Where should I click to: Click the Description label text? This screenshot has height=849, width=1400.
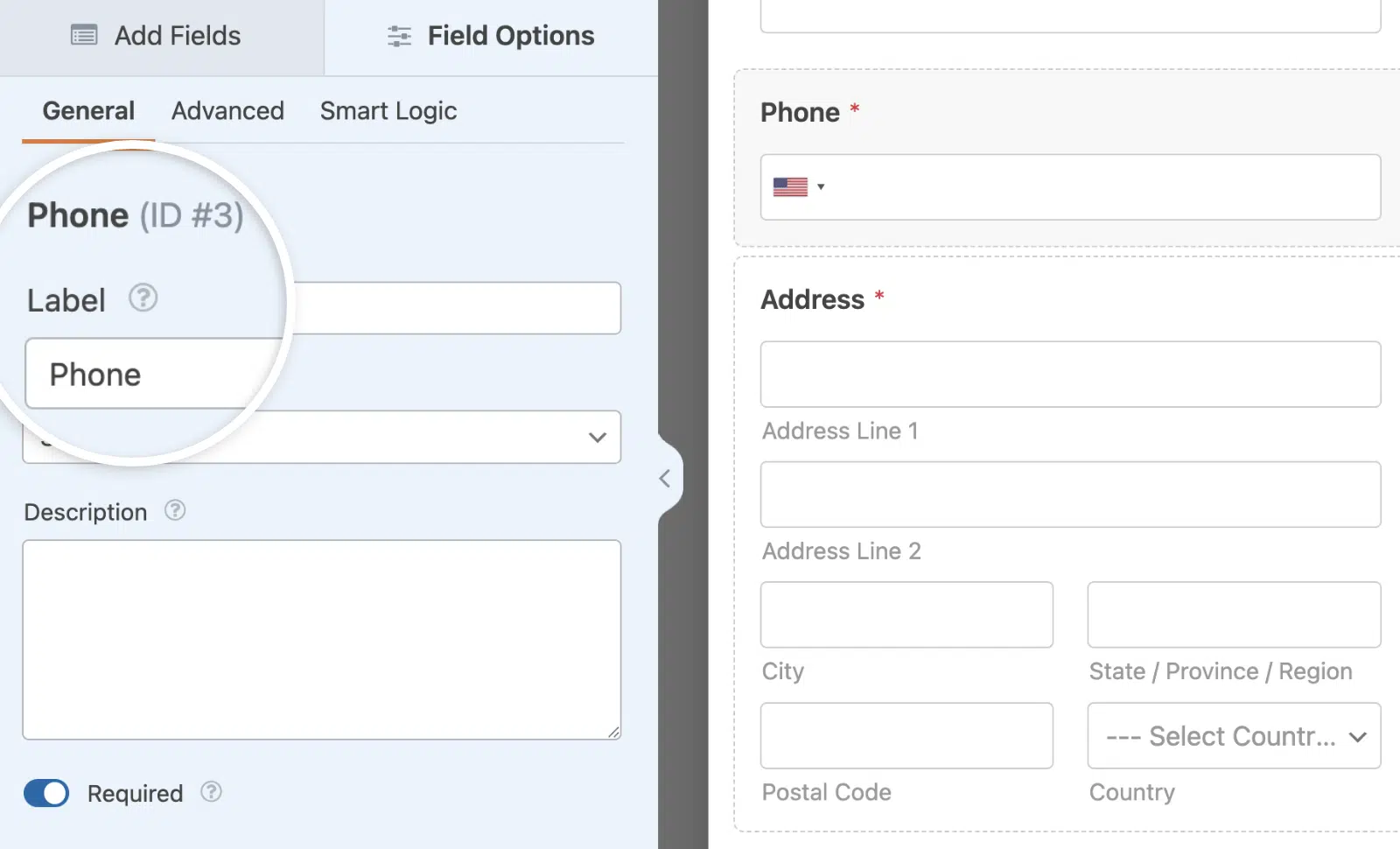pyautogui.click(x=86, y=512)
